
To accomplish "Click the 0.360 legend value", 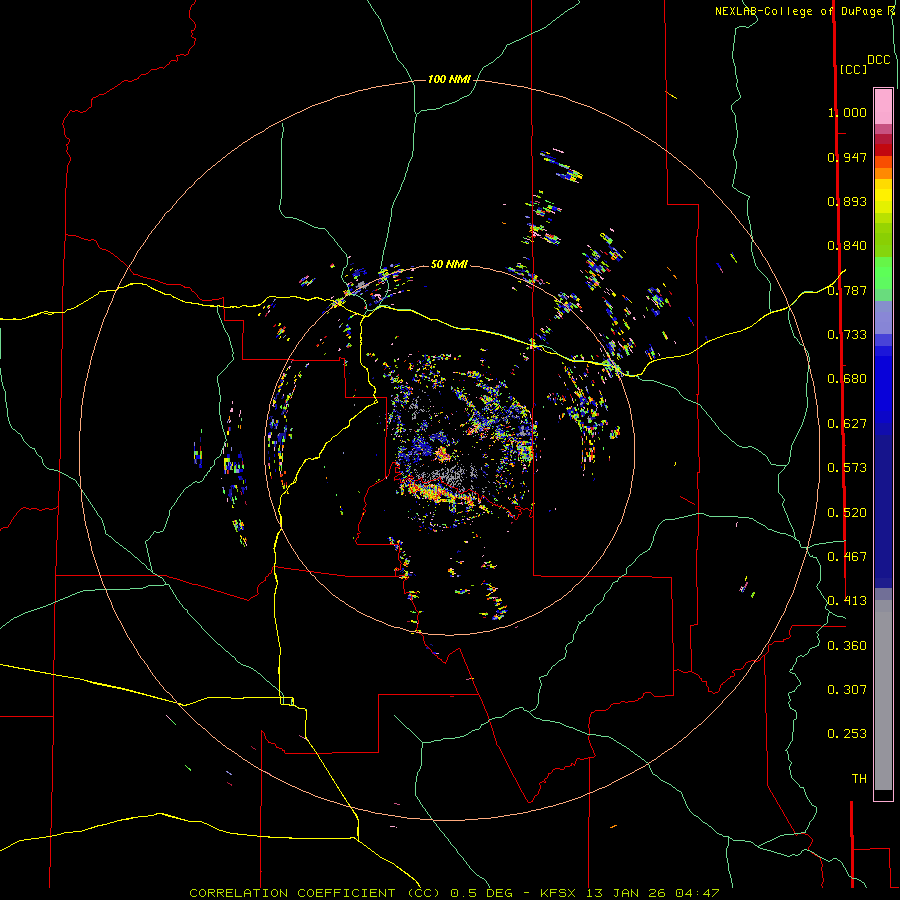I will coord(847,646).
